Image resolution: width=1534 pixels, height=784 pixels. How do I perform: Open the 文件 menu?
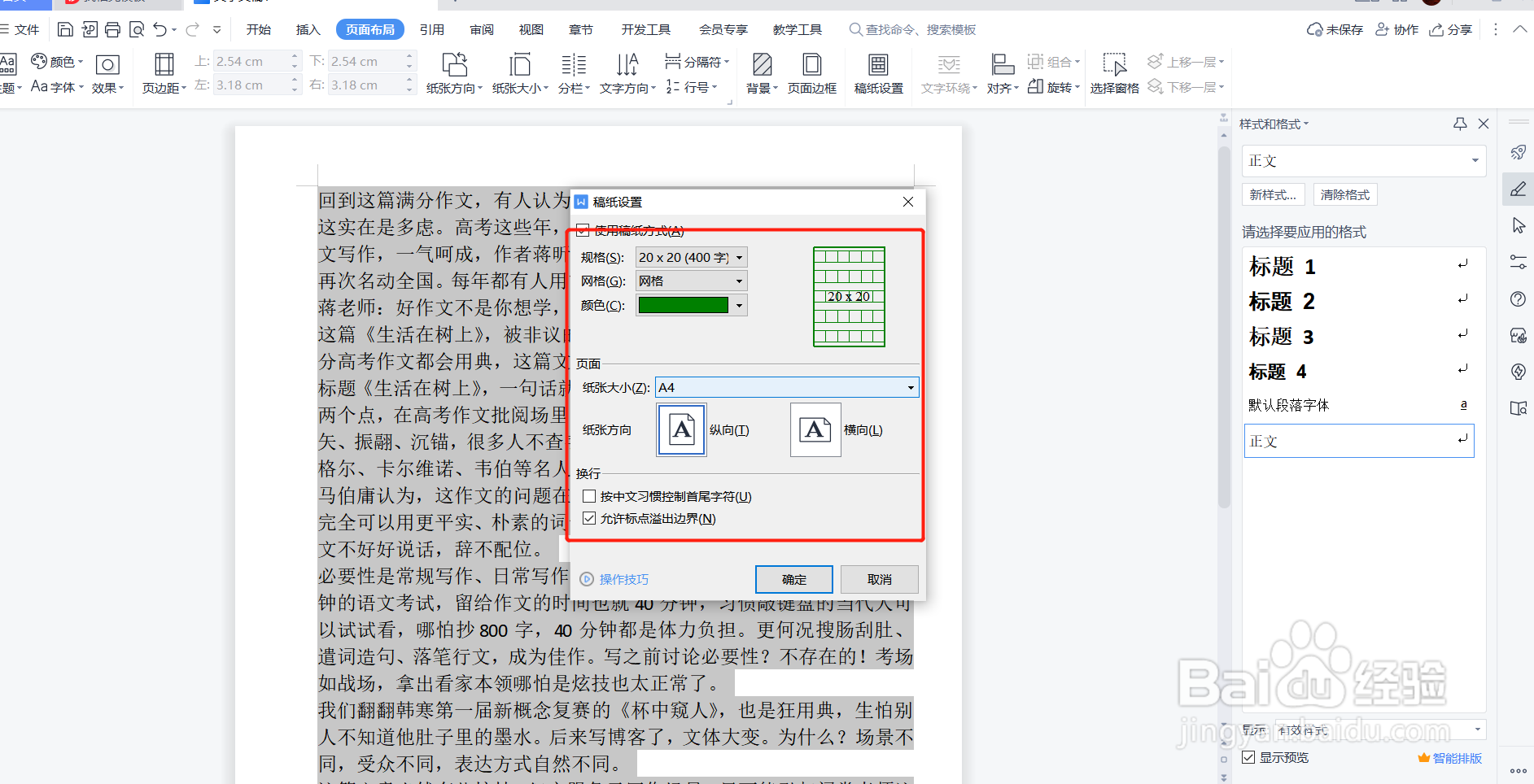pyautogui.click(x=20, y=30)
